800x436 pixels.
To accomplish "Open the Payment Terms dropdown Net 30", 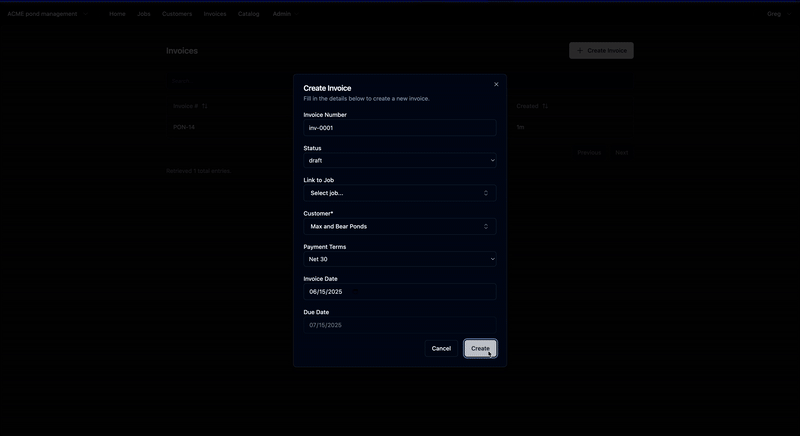I will click(399, 259).
